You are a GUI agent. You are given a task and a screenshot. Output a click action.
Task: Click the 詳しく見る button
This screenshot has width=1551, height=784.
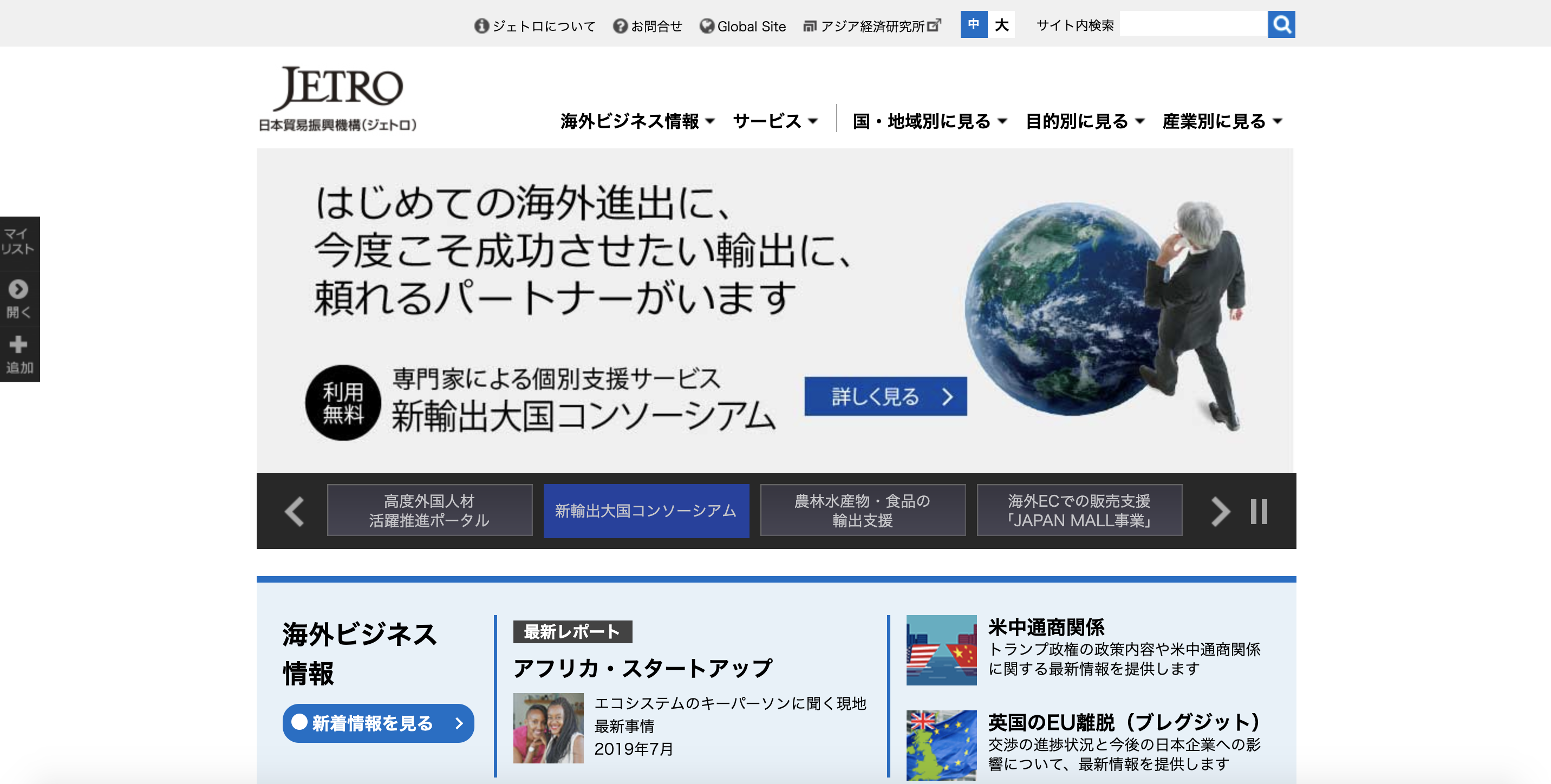pos(885,396)
